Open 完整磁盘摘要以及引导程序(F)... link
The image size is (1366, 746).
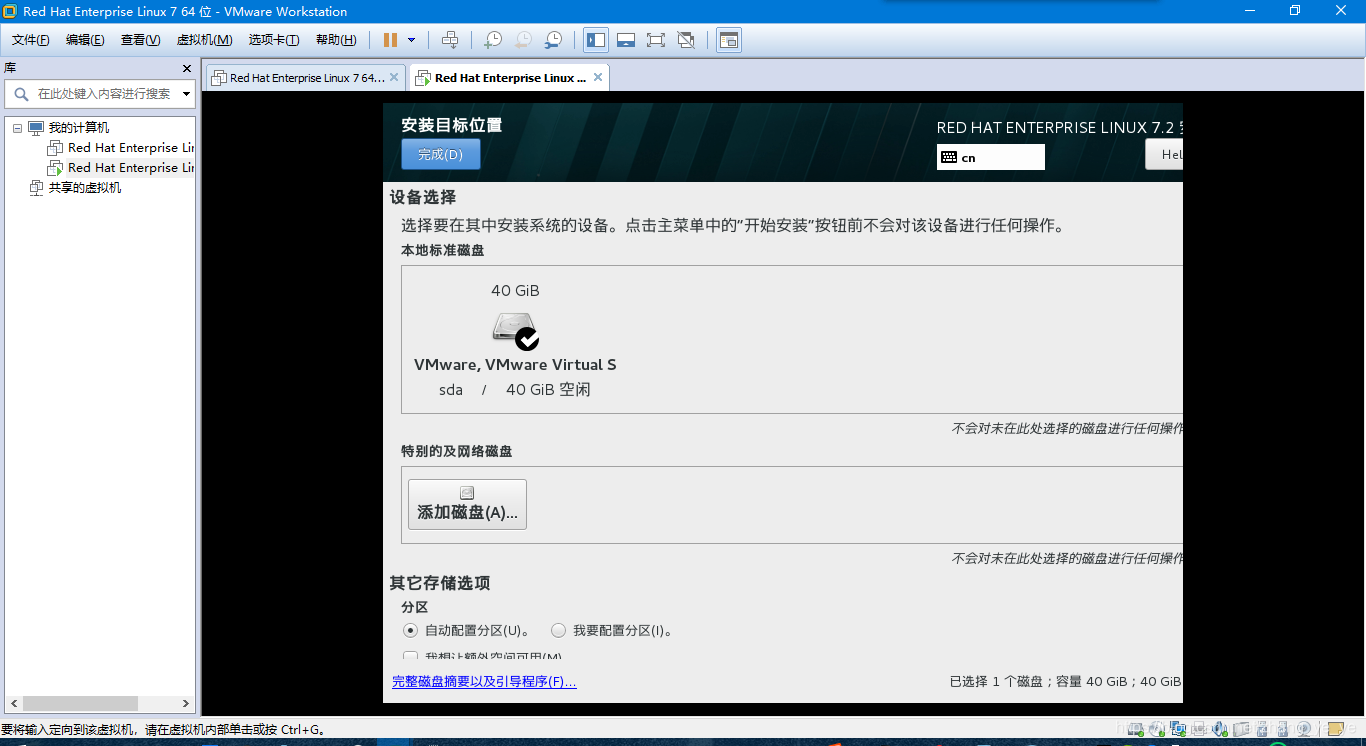(x=484, y=682)
